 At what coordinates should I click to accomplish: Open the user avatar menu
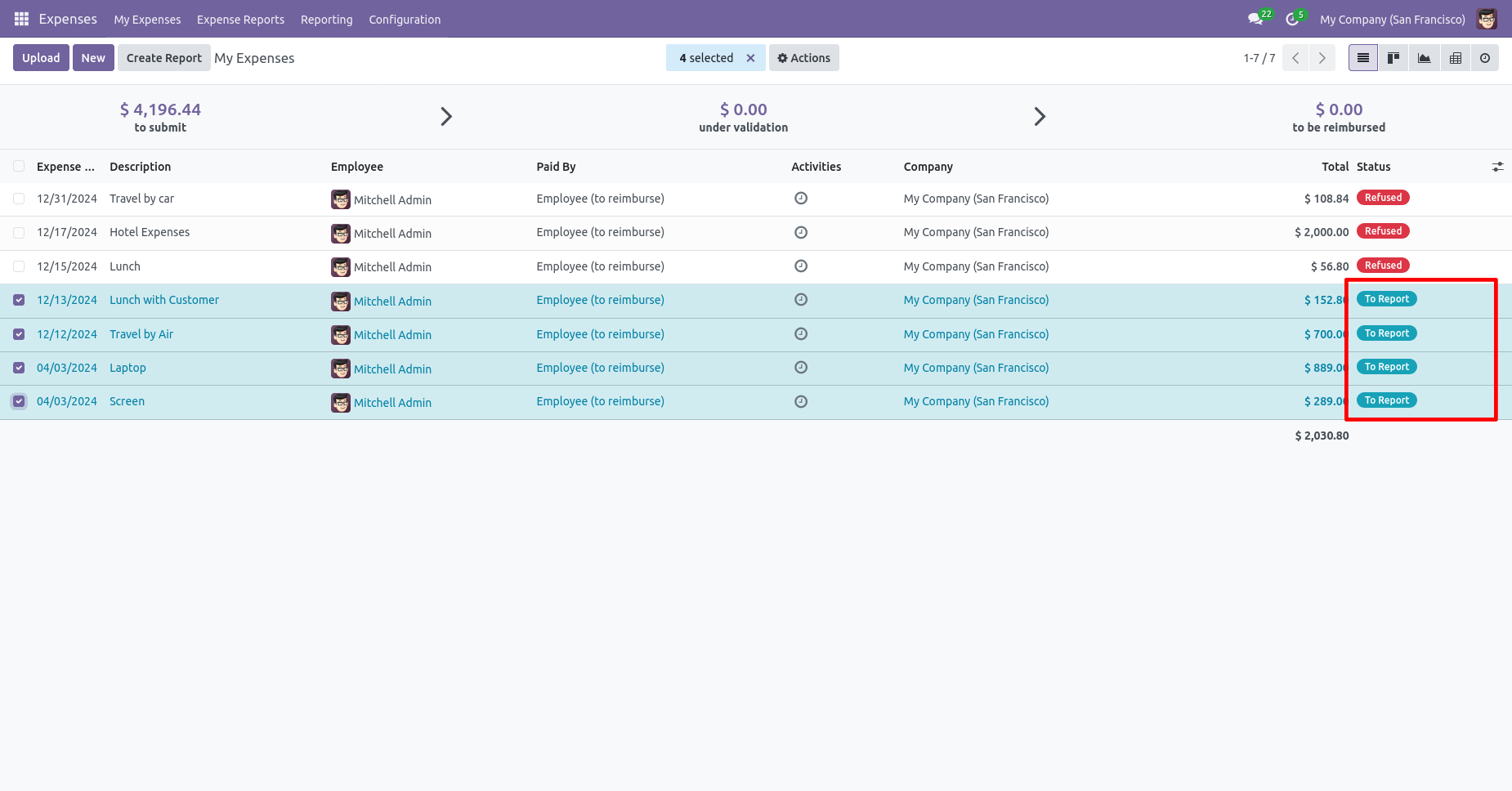point(1487,19)
